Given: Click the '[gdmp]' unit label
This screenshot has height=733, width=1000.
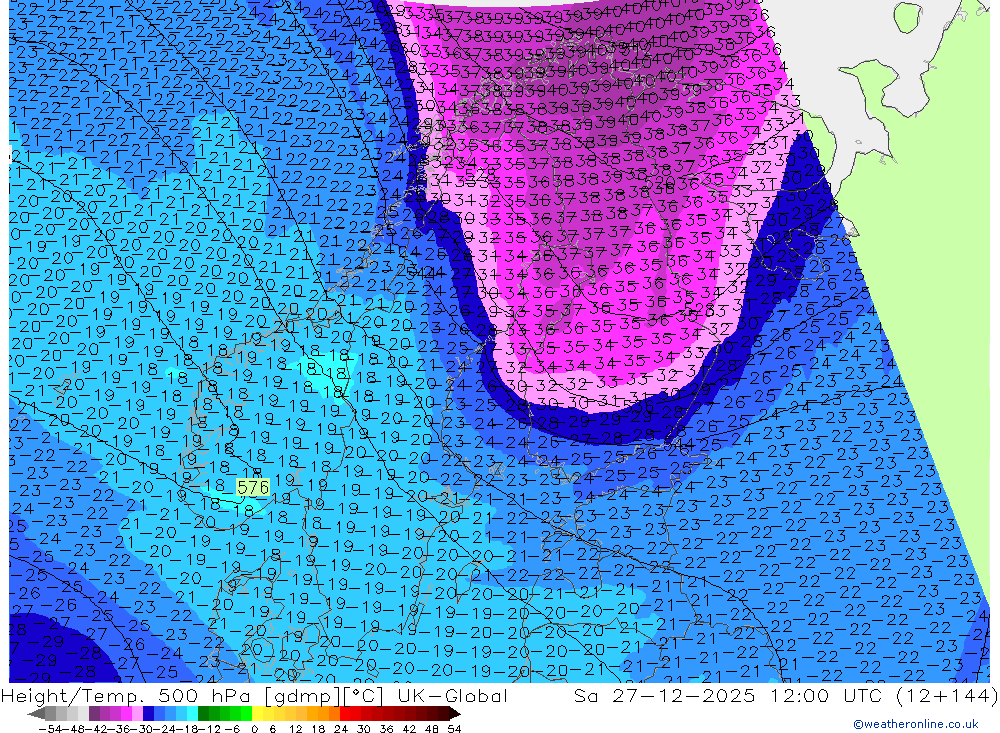Looking at the screenshot, I should tap(302, 696).
